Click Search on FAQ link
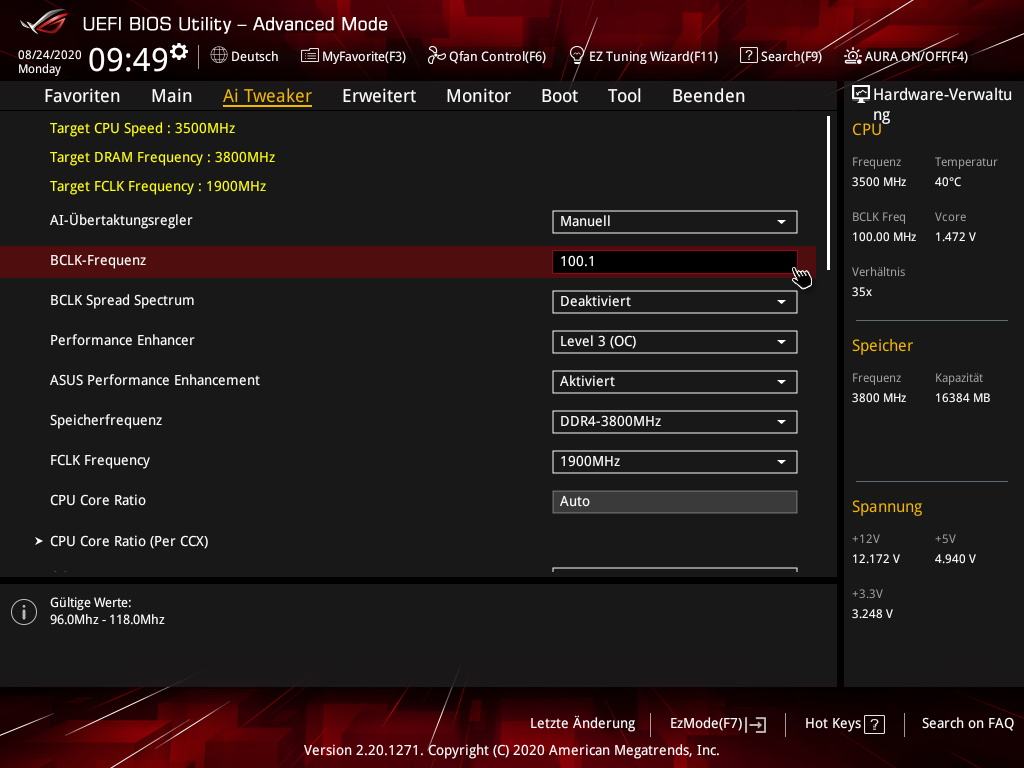This screenshot has height=768, width=1024. click(967, 724)
